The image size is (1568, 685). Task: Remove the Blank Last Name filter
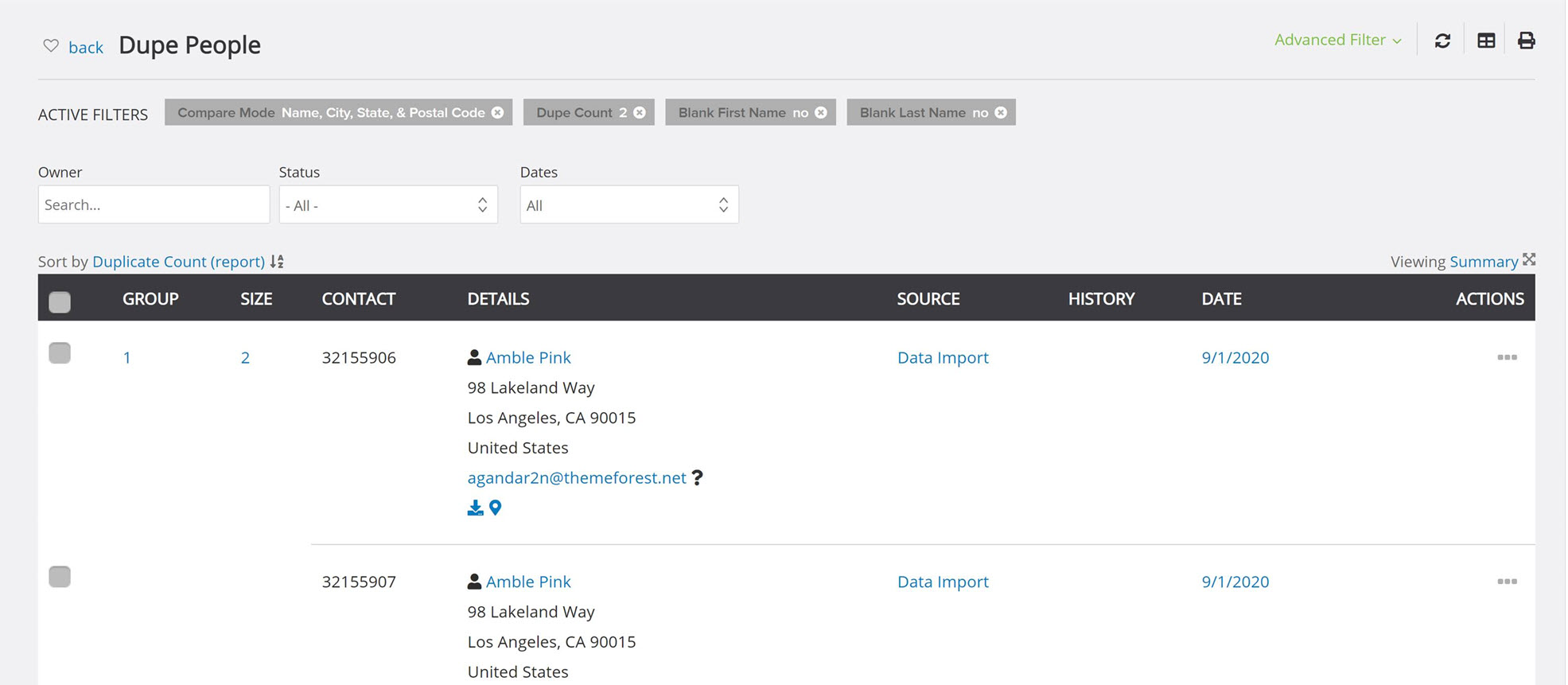1001,112
